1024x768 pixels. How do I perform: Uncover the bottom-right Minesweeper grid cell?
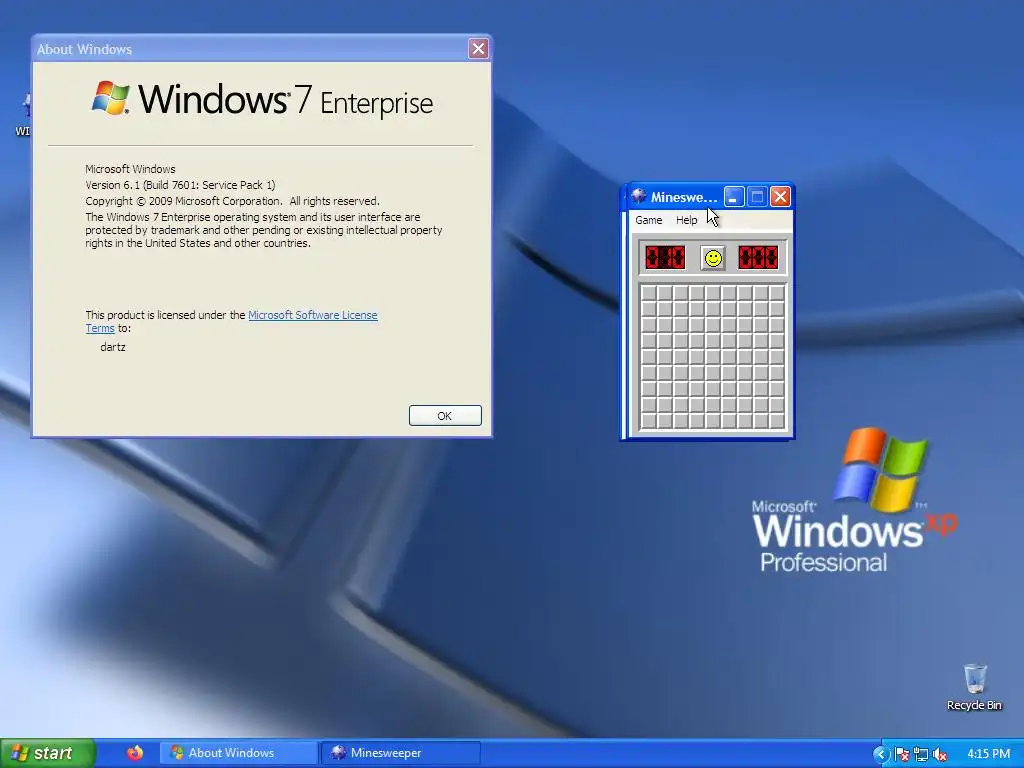point(776,421)
